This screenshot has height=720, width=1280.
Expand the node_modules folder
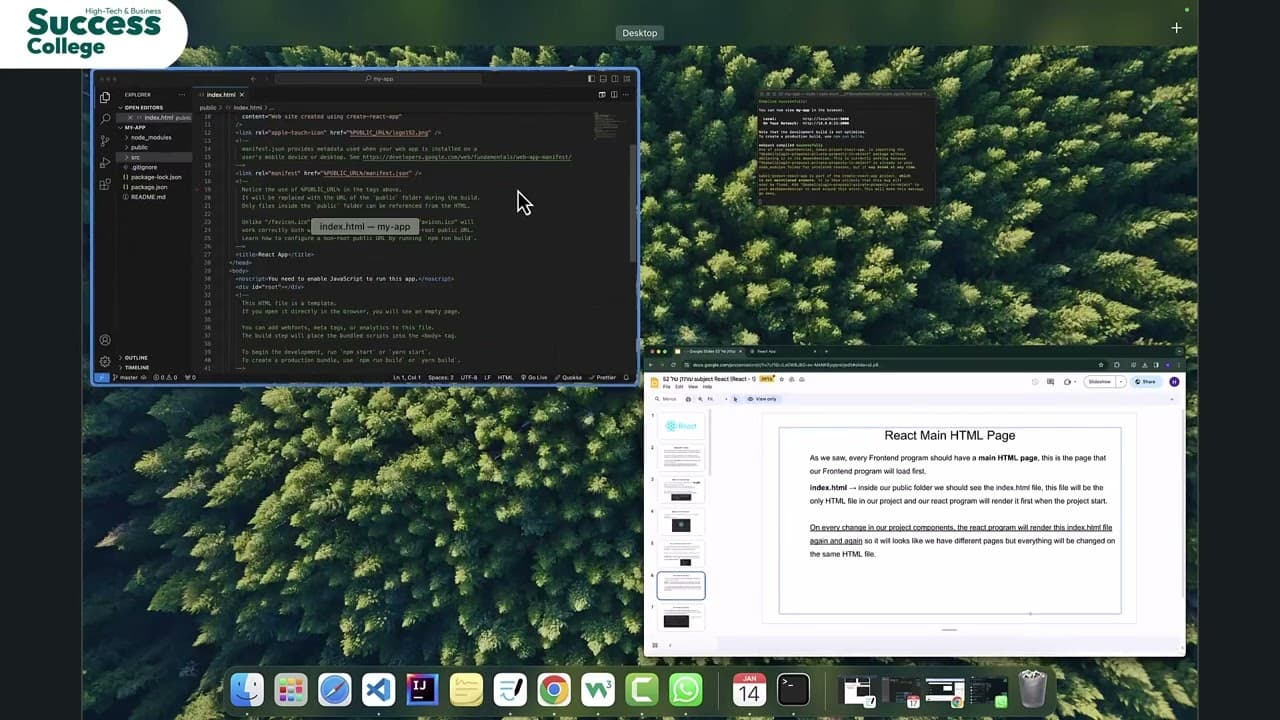[x=151, y=137]
